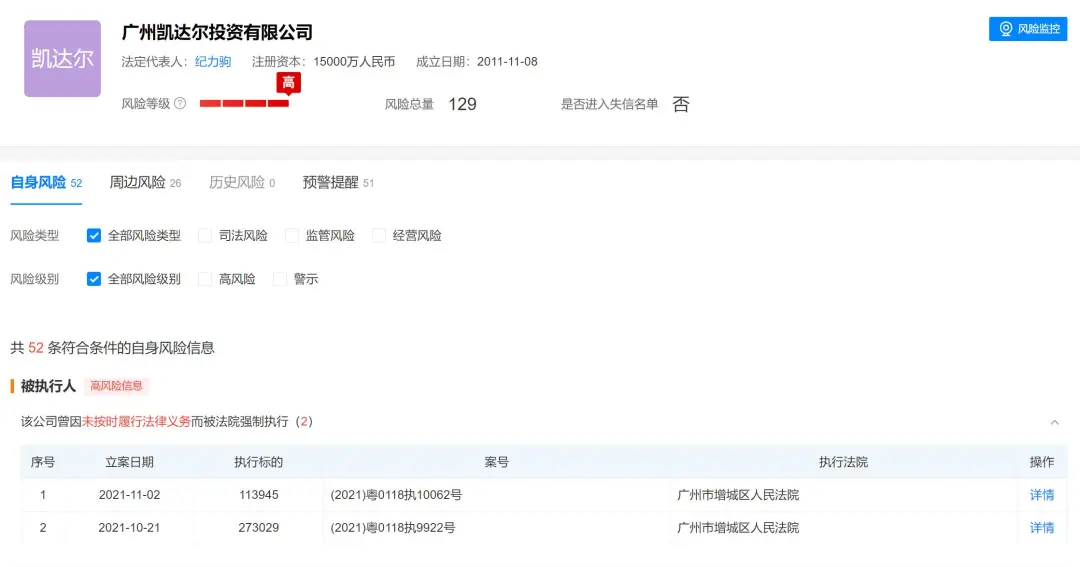Switch to the 周边风险 tab
1080x567 pixels.
tap(145, 183)
